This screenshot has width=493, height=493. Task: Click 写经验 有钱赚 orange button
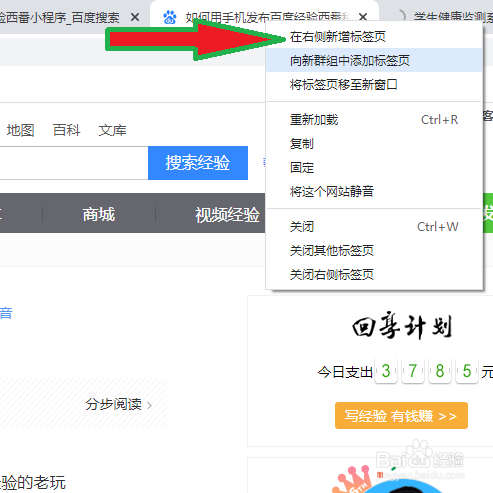point(401,416)
